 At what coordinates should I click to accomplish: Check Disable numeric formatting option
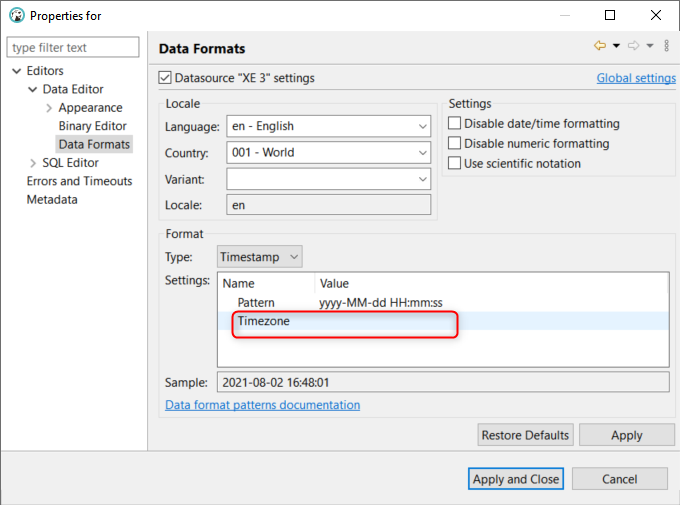point(454,143)
